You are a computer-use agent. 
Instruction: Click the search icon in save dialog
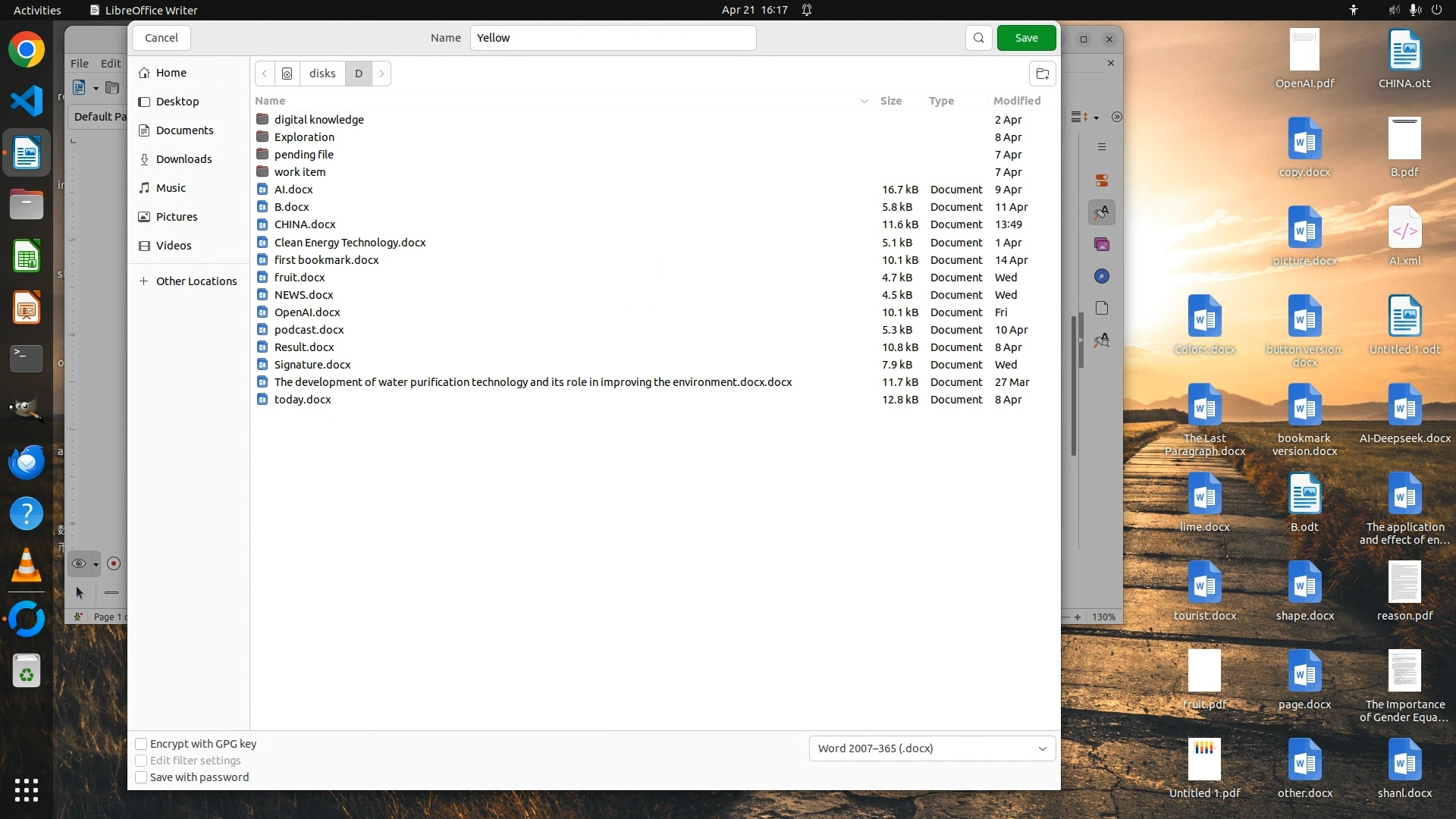pos(978,38)
